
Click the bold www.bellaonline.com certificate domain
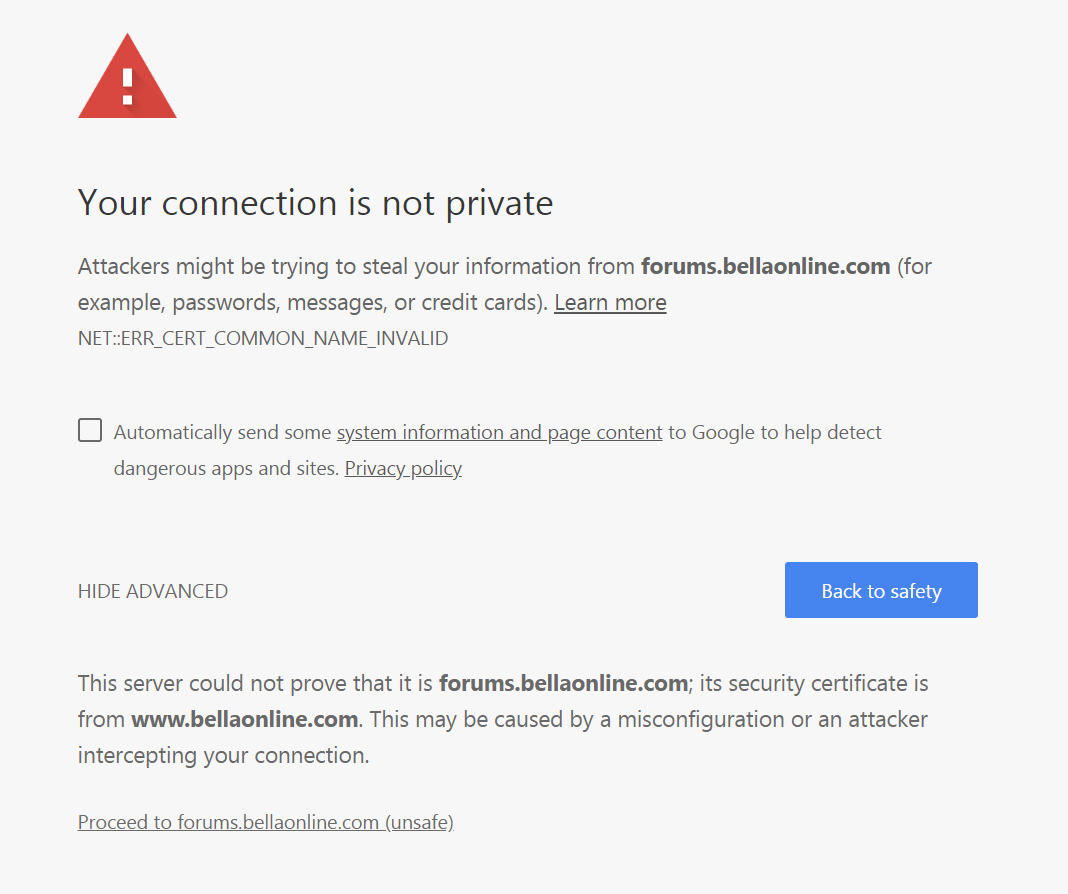[245, 719]
